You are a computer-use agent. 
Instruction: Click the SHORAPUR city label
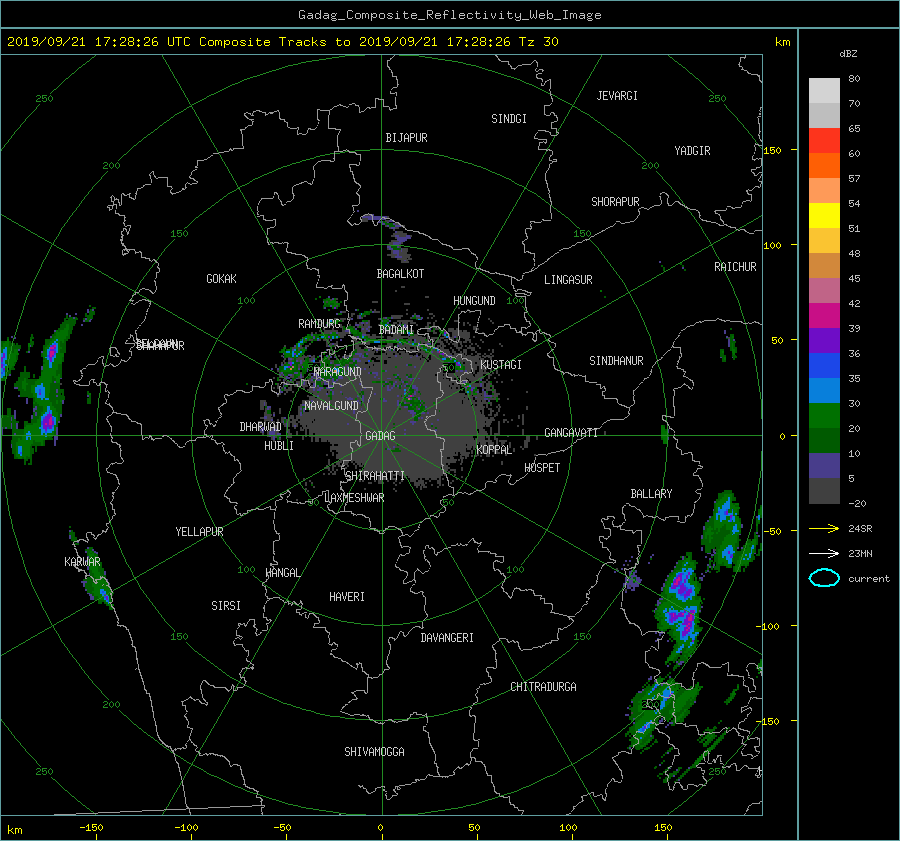[615, 201]
